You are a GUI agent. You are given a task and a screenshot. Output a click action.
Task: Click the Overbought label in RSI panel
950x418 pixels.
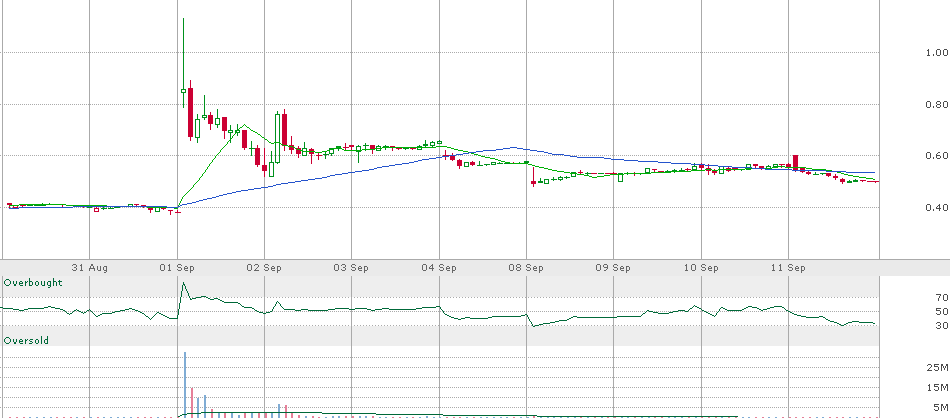pyautogui.click(x=33, y=283)
